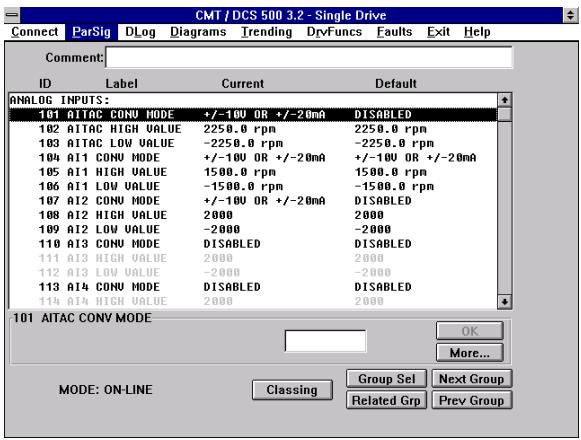Select row 102 AITAC HIGH VALUE
This screenshot has width=581, height=440.
click(253, 129)
